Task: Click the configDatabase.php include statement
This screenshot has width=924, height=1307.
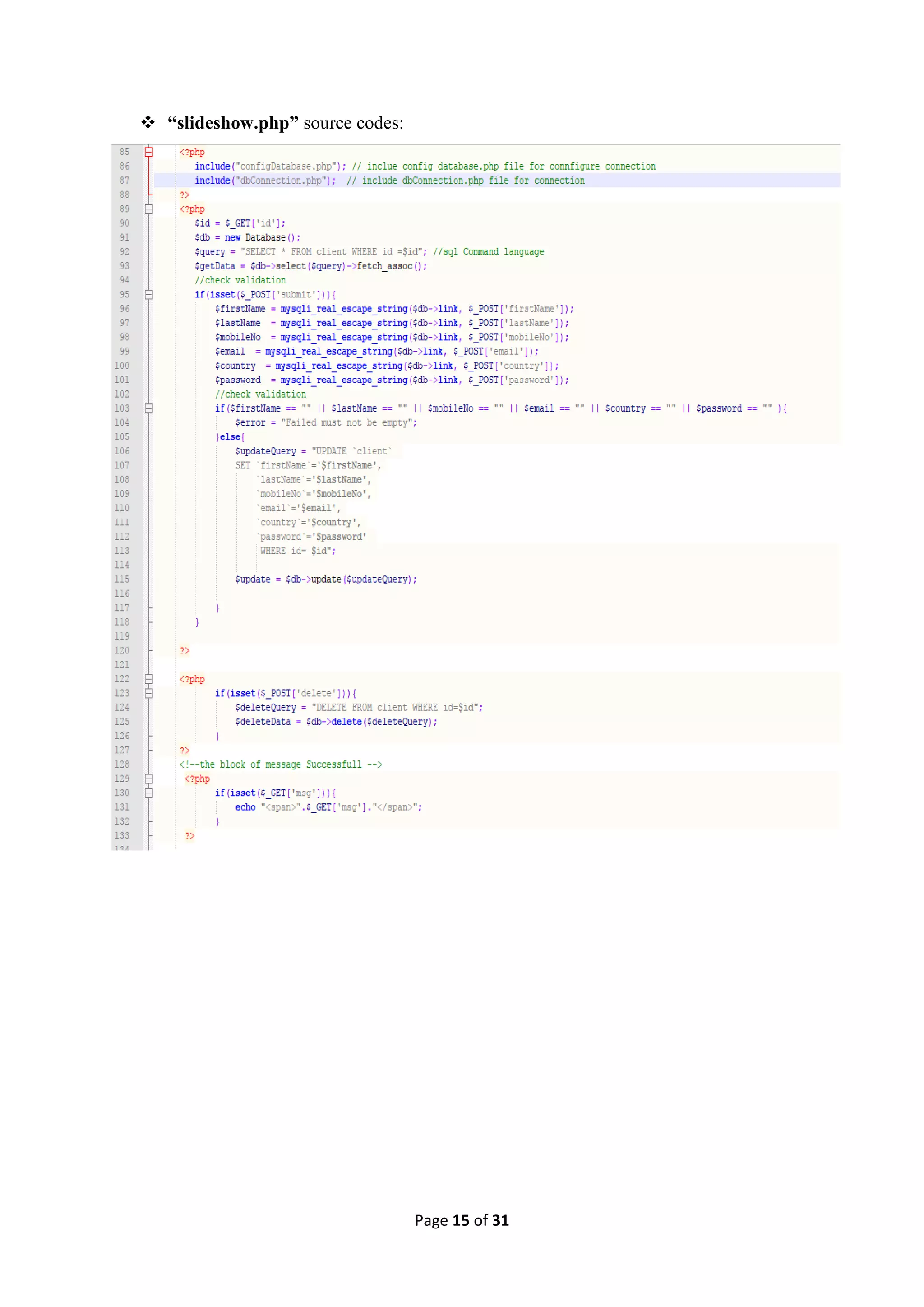Action: point(270,166)
